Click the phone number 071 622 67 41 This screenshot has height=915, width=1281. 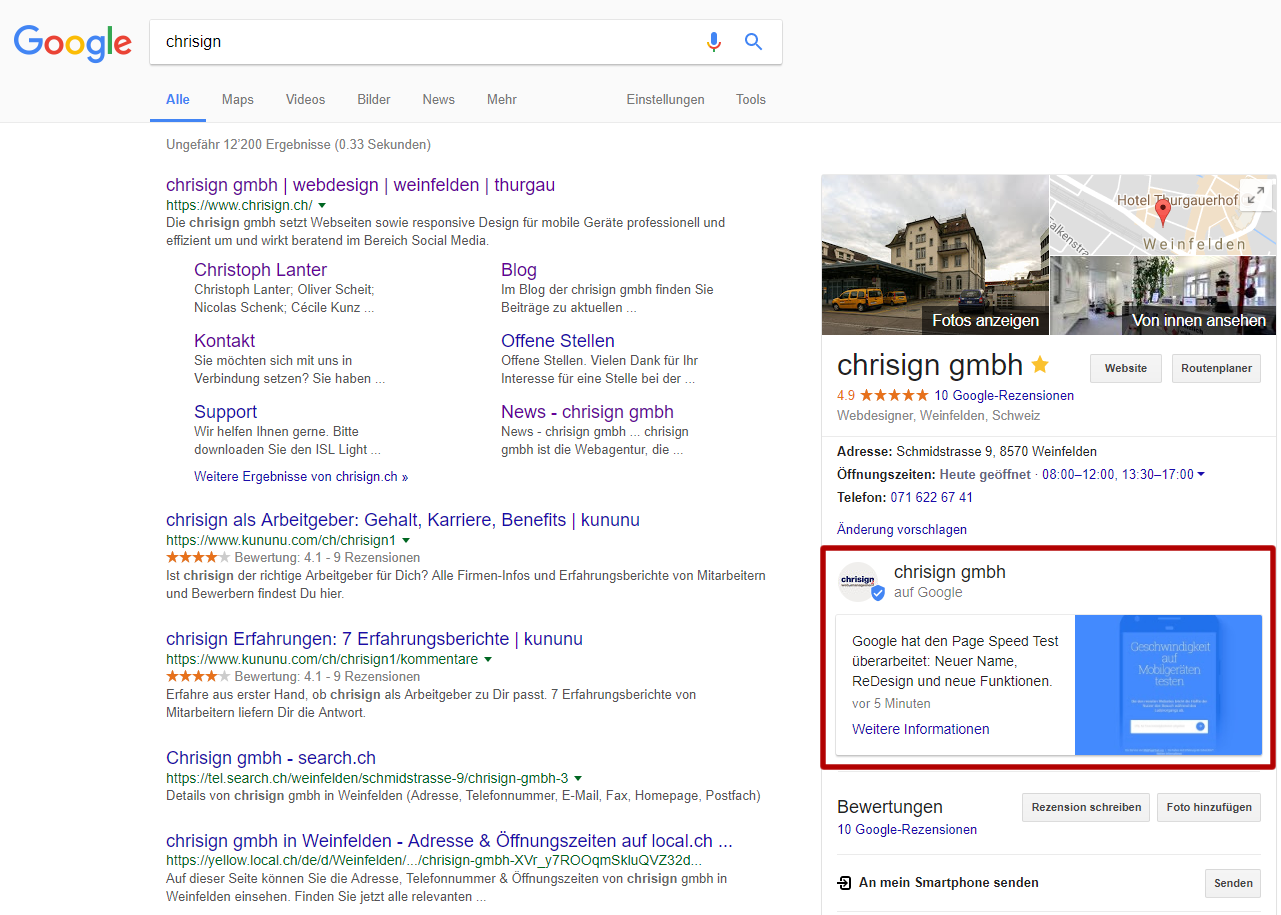[933, 497]
